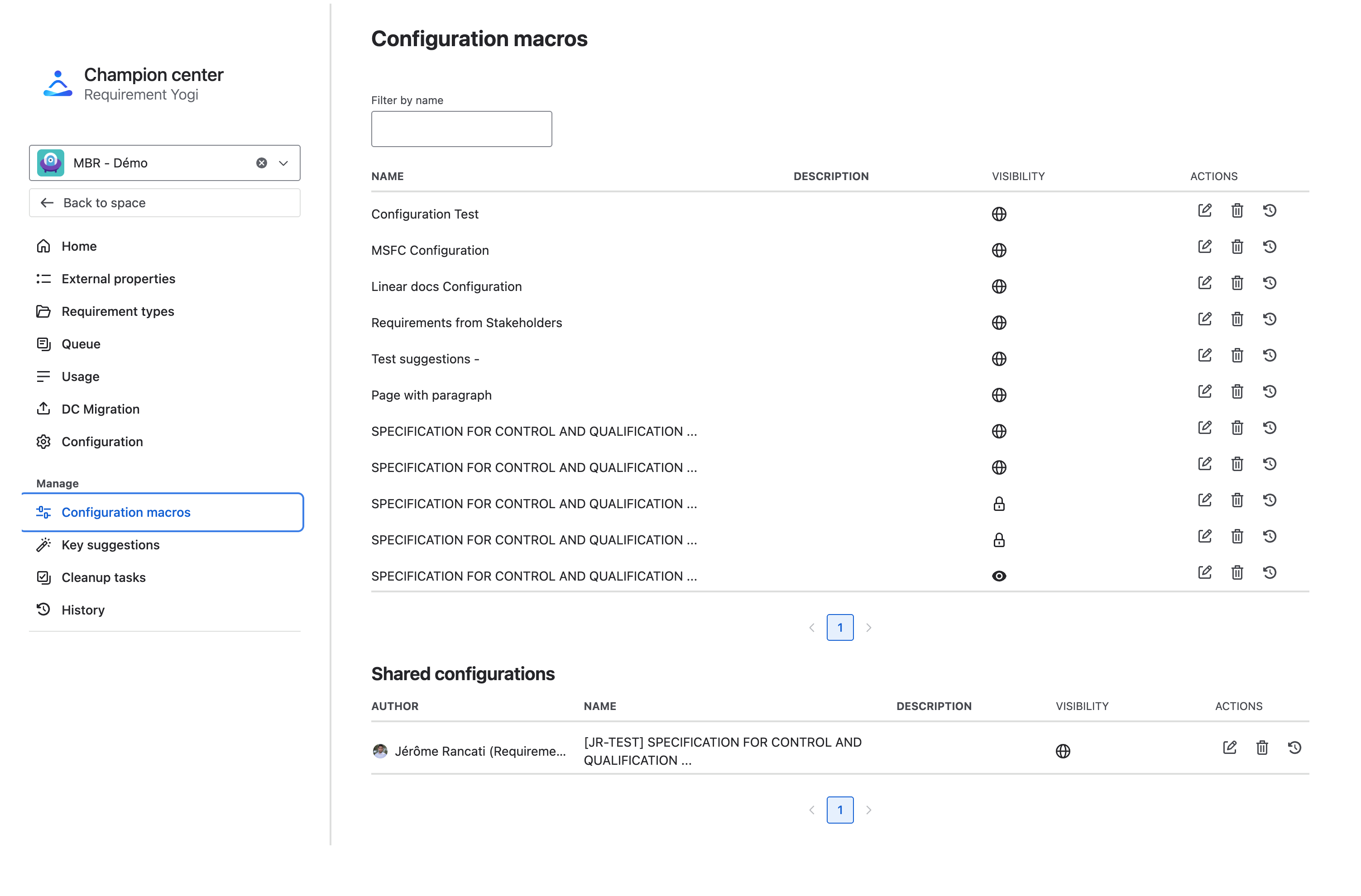
Task: Open the Requirement types section
Action: point(118,311)
